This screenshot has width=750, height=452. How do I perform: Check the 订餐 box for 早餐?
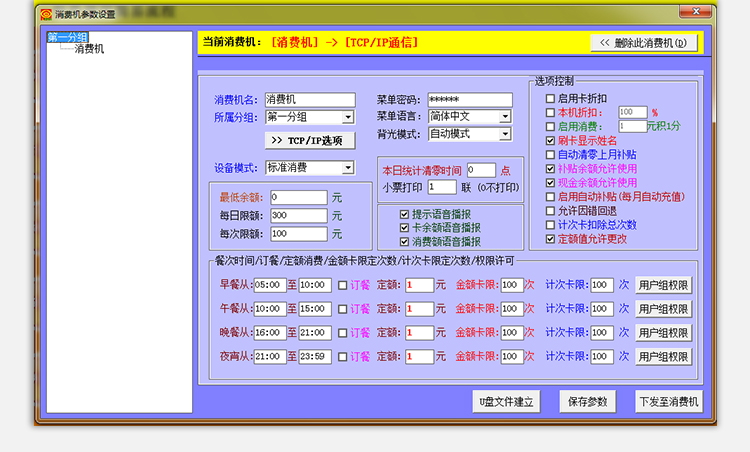(343, 285)
